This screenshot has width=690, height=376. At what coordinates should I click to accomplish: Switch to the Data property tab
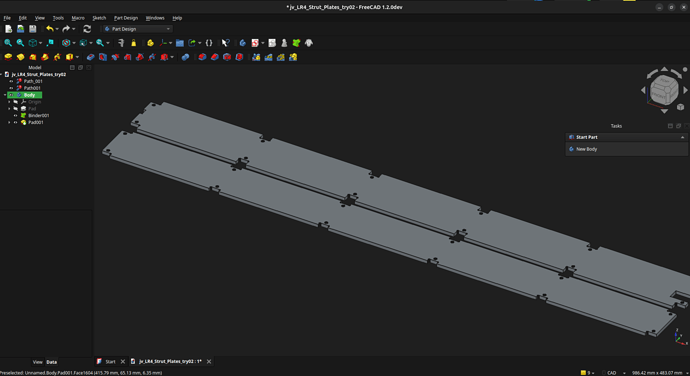tap(51, 362)
